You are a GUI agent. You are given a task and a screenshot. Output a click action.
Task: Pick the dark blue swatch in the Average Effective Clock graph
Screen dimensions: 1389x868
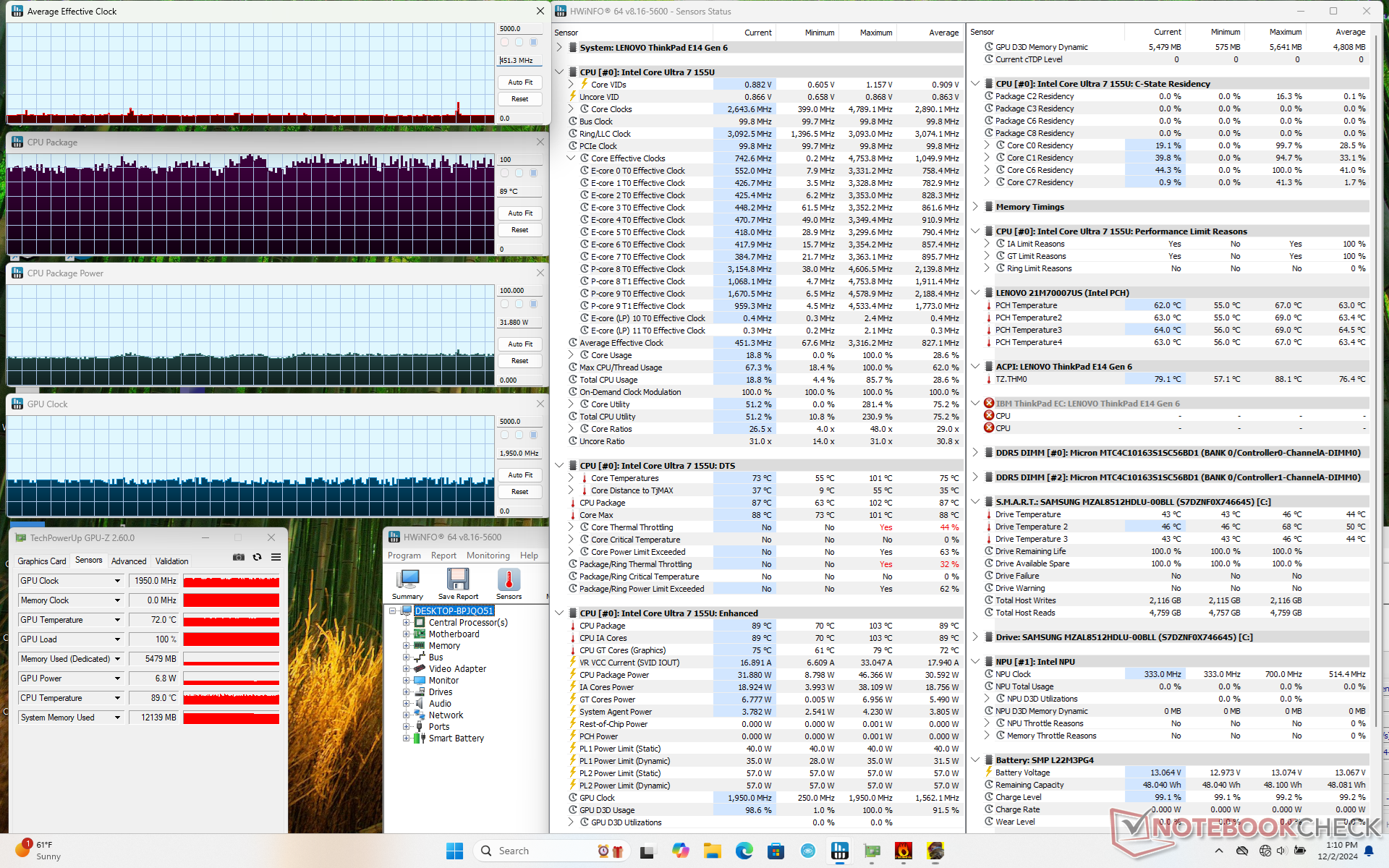pos(533,42)
